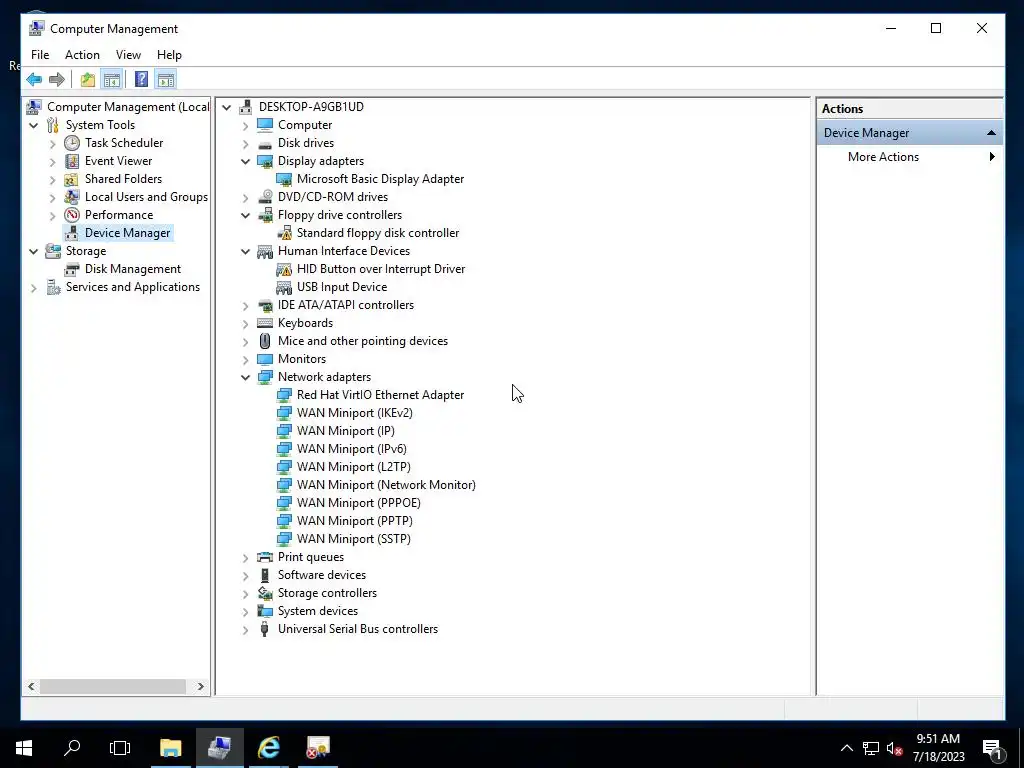Select the Software devices category
1024x768 pixels.
(x=321, y=575)
